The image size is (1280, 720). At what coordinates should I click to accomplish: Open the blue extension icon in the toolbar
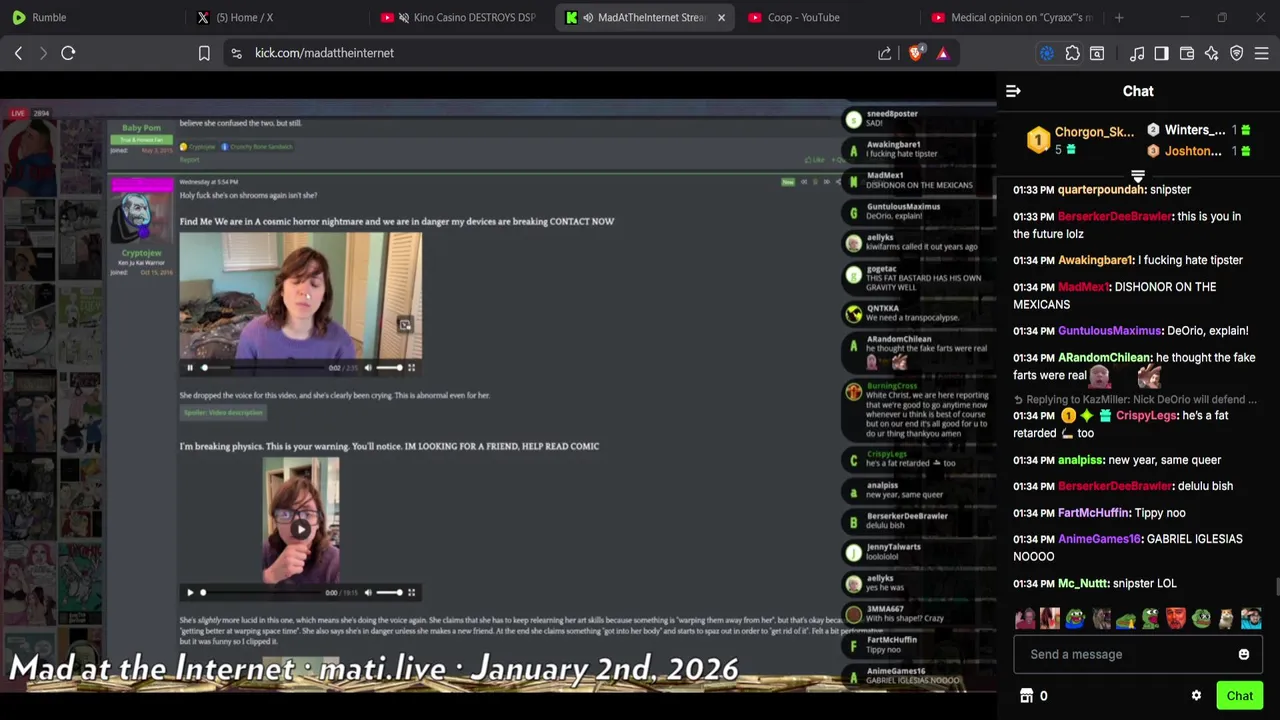[x=1047, y=53]
